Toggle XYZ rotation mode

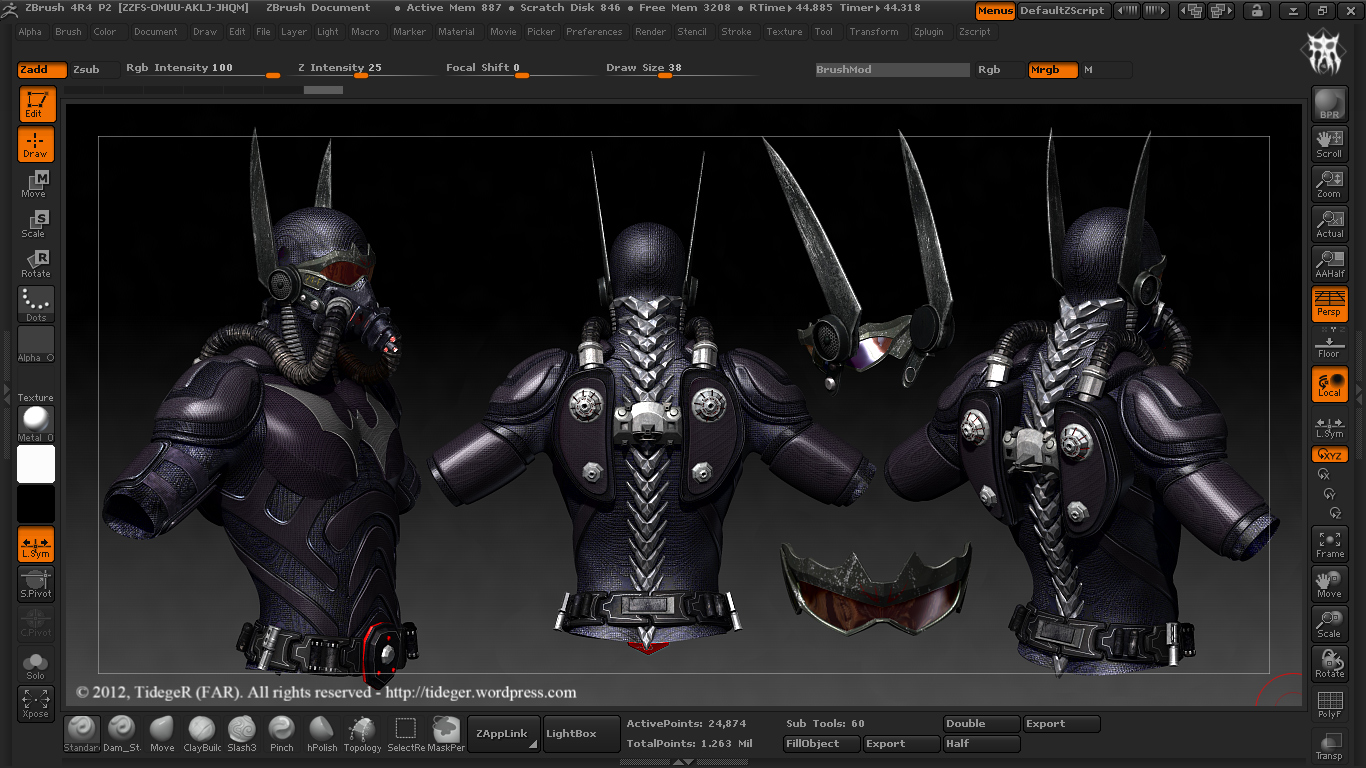1330,454
